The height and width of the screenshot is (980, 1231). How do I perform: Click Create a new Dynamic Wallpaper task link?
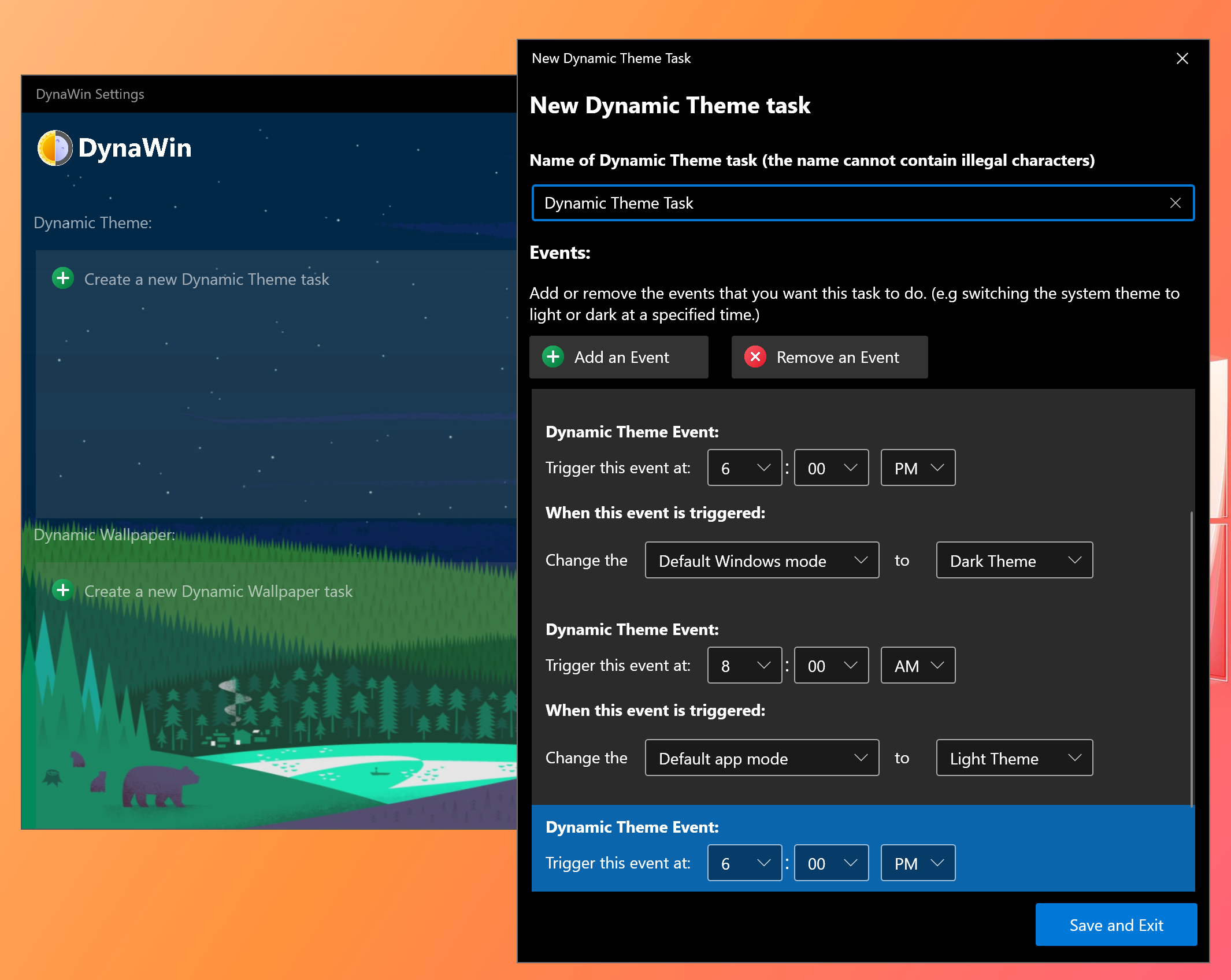pyautogui.click(x=218, y=591)
